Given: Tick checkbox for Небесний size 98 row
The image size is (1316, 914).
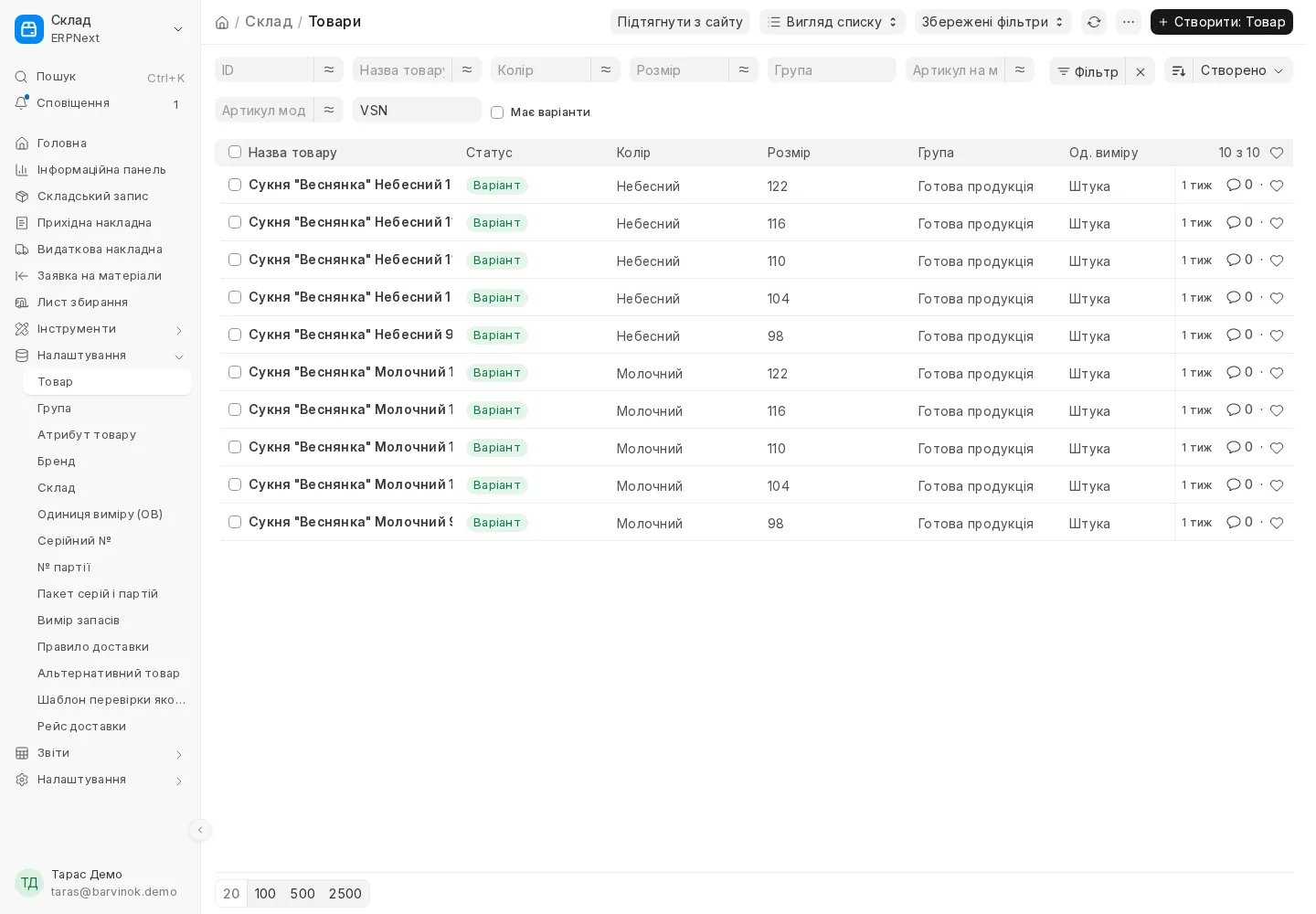Looking at the screenshot, I should tap(235, 335).
